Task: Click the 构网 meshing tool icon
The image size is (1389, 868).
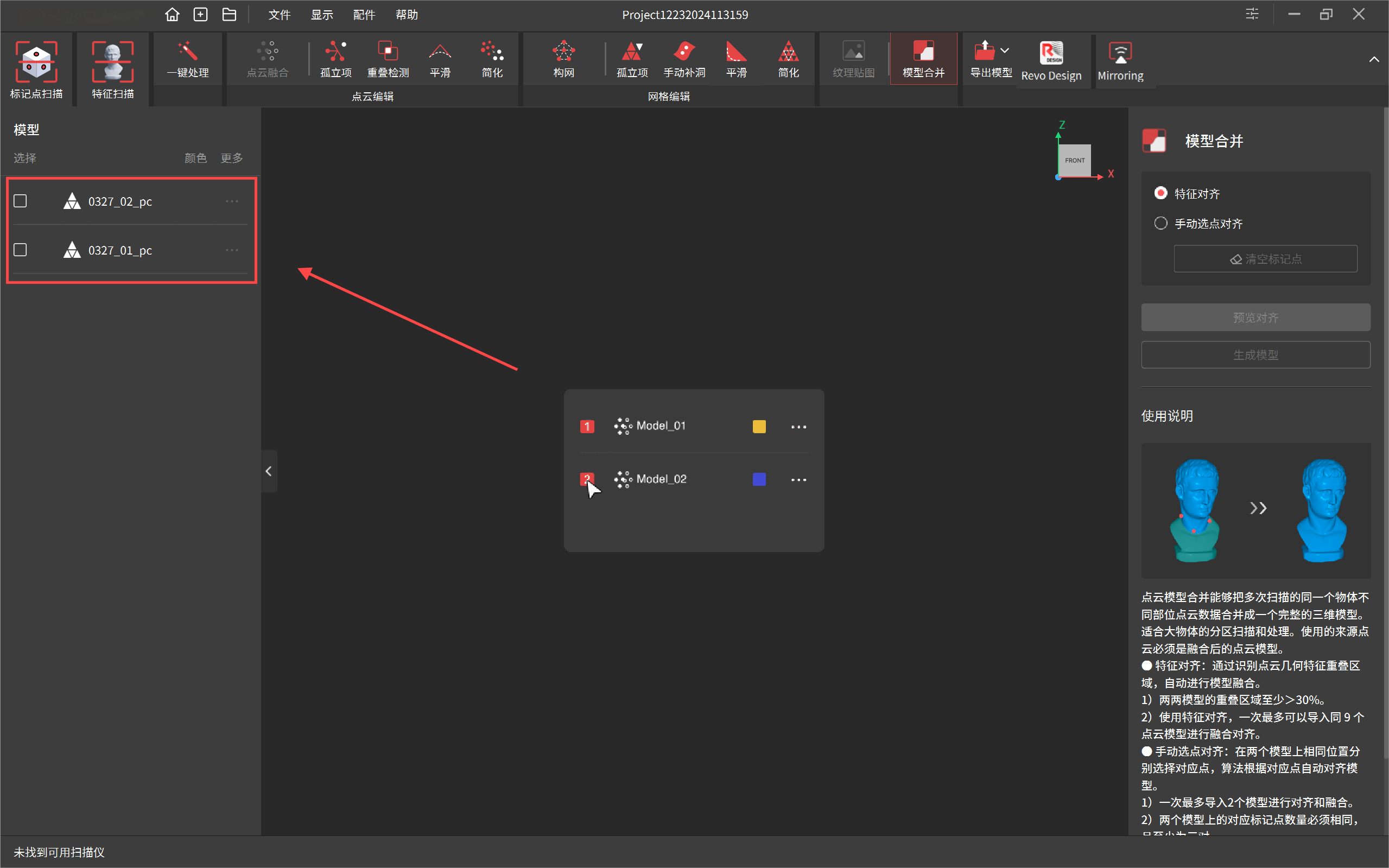Action: click(x=563, y=59)
